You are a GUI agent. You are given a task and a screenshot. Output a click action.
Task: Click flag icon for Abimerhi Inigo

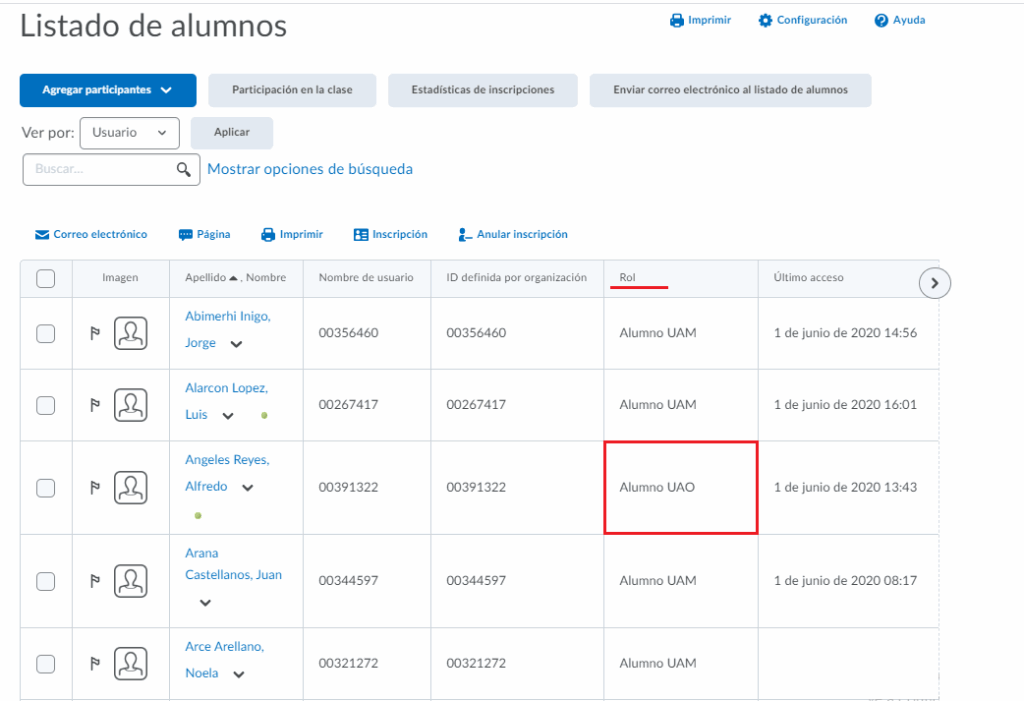tap(96, 334)
